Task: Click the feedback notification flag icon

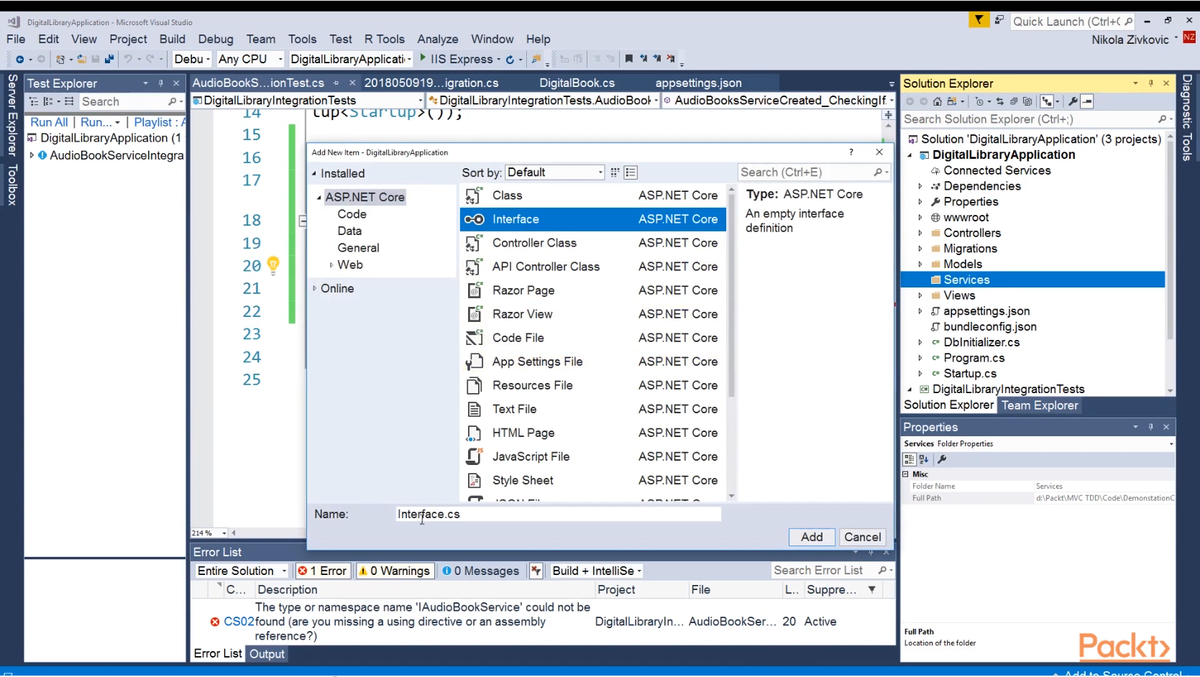Action: click(x=978, y=20)
